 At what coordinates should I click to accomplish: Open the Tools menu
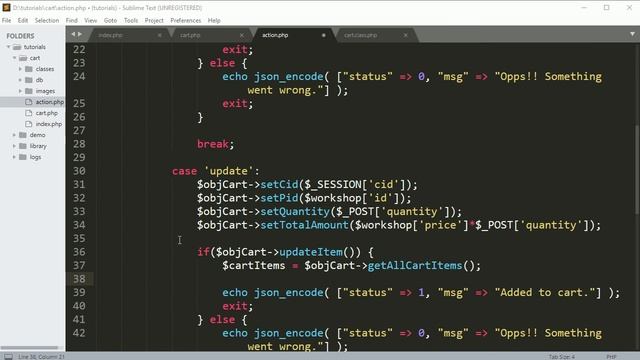click(131, 20)
